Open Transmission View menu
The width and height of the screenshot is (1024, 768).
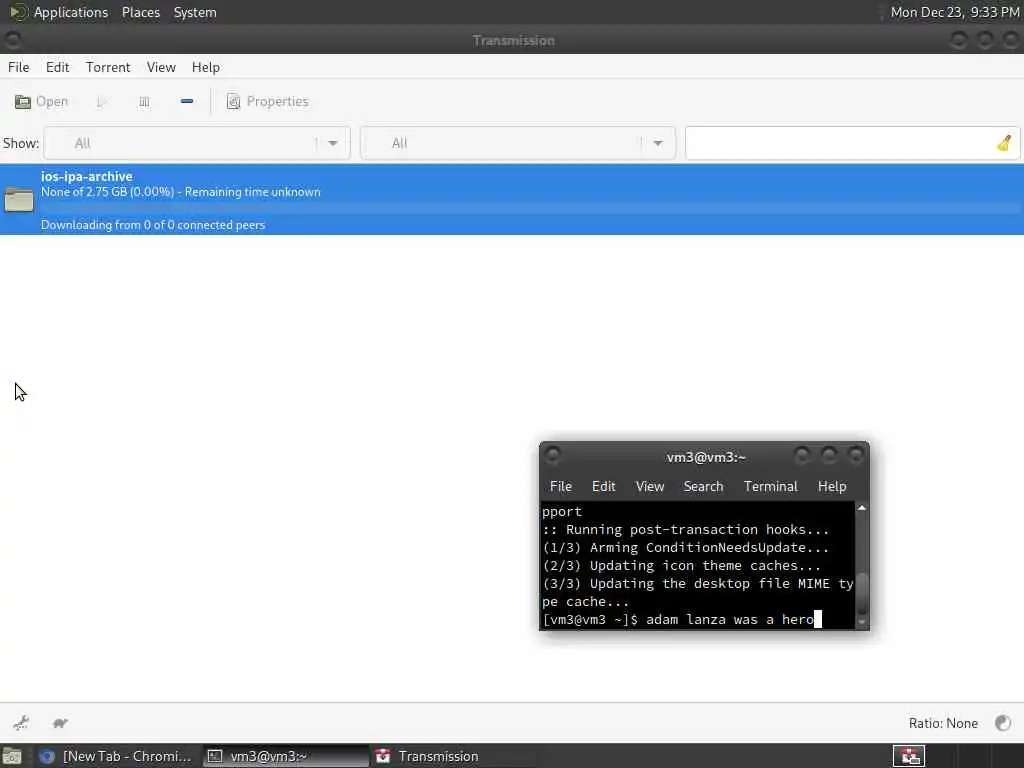[x=161, y=67]
